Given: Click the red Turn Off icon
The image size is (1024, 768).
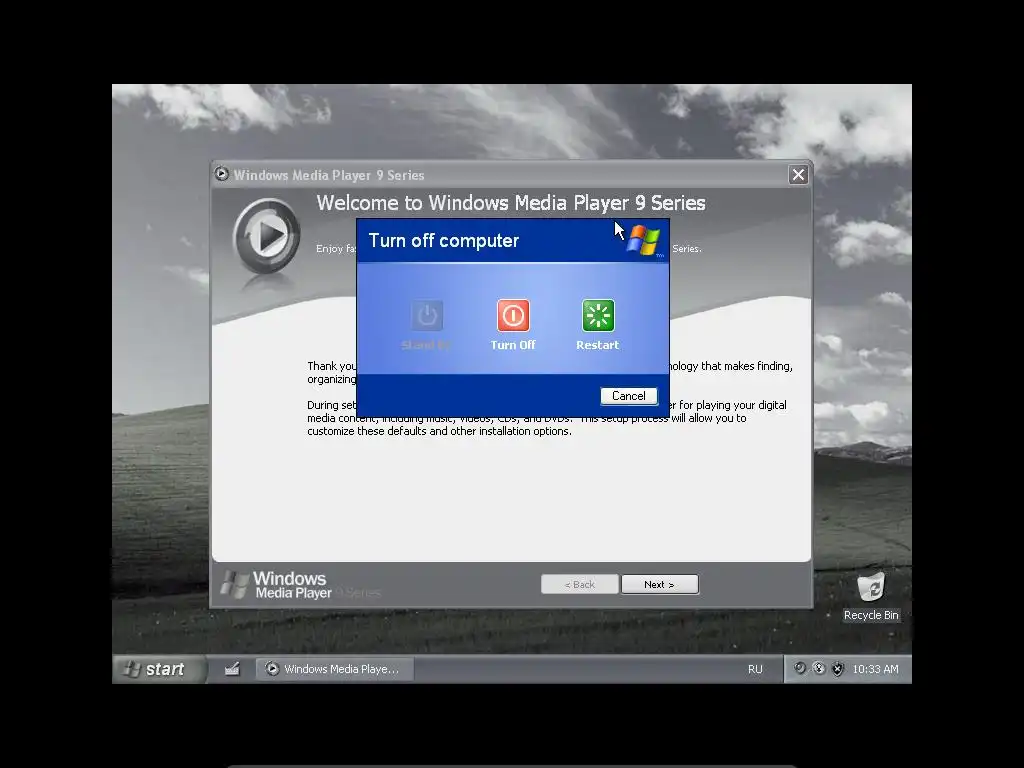Looking at the screenshot, I should [513, 315].
